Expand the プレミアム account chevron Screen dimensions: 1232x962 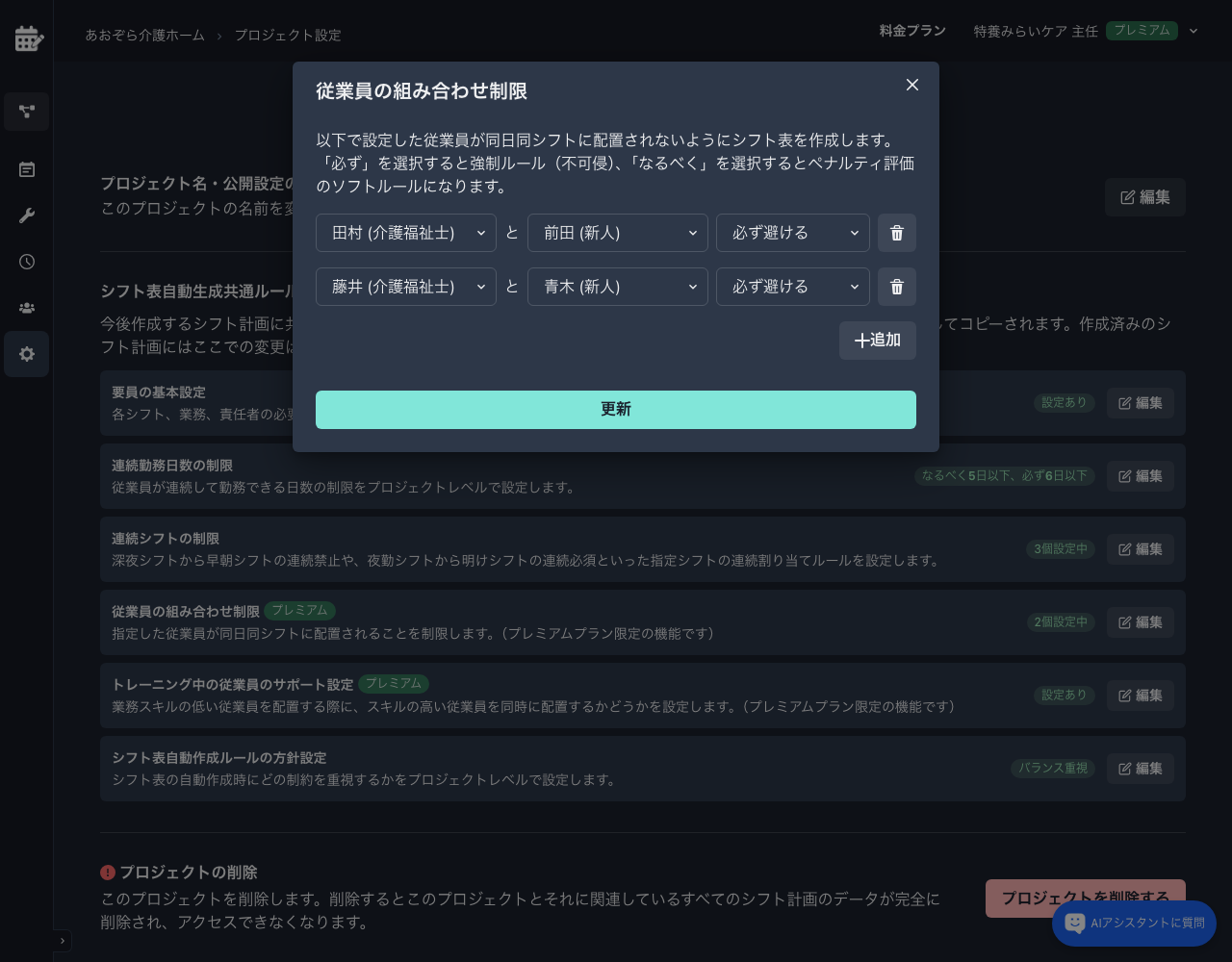pos(1193,31)
